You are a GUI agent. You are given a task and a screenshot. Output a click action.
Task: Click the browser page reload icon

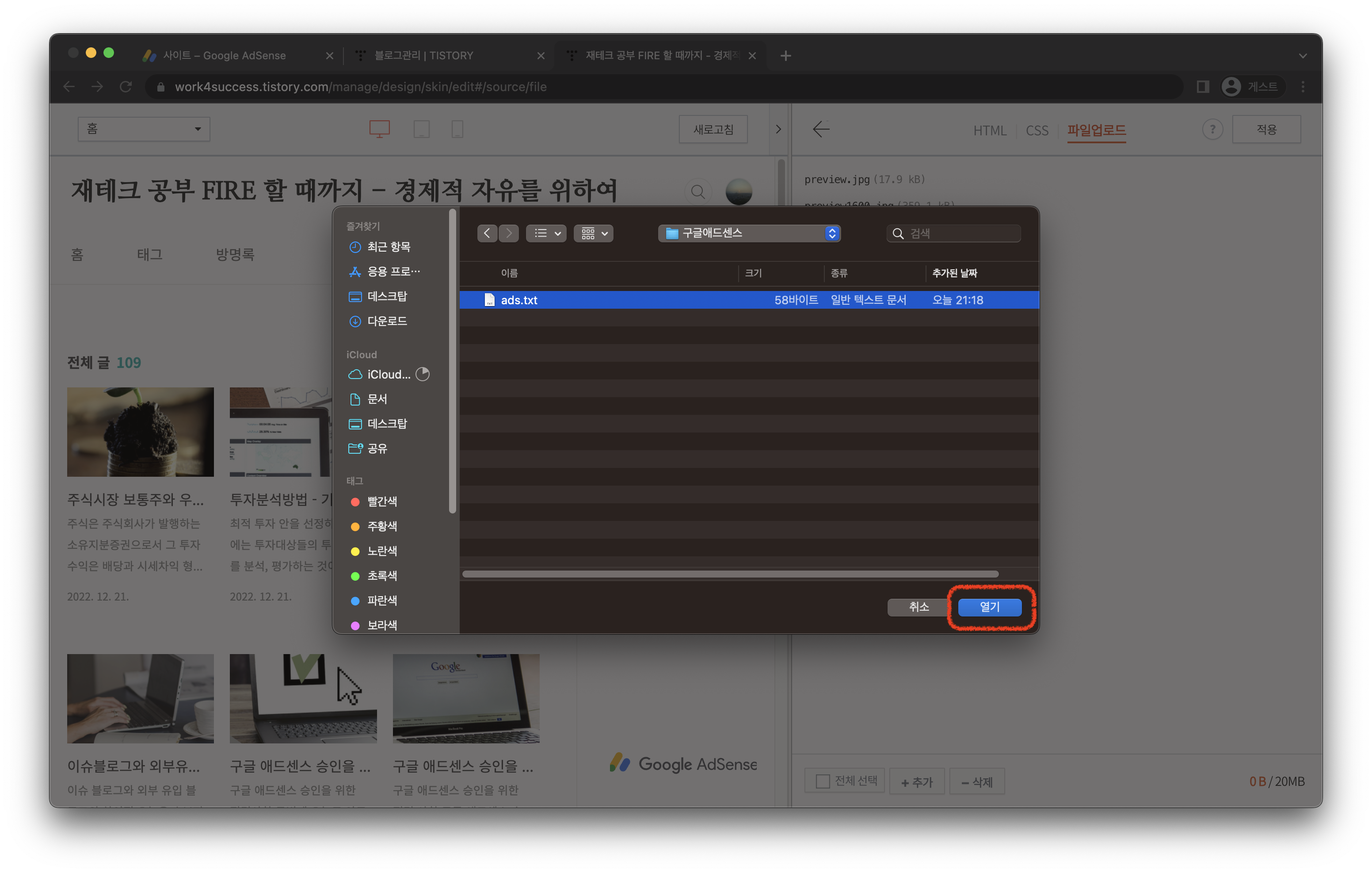click(126, 87)
